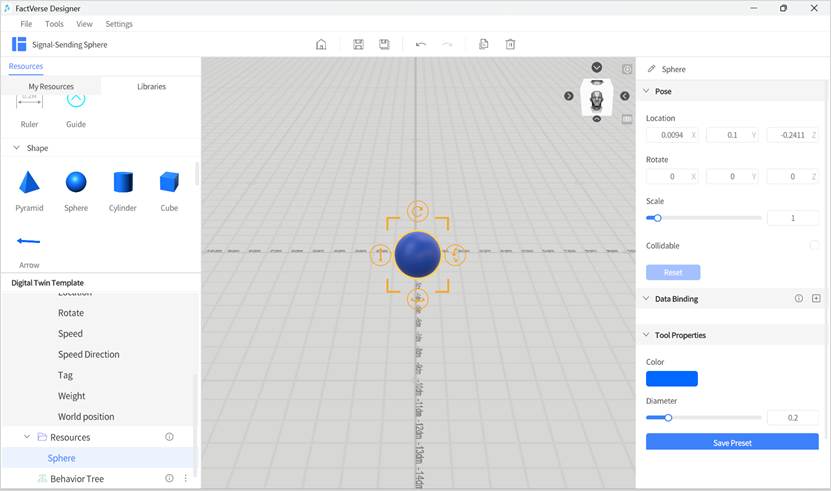Select the Resources panel tab

(25, 66)
